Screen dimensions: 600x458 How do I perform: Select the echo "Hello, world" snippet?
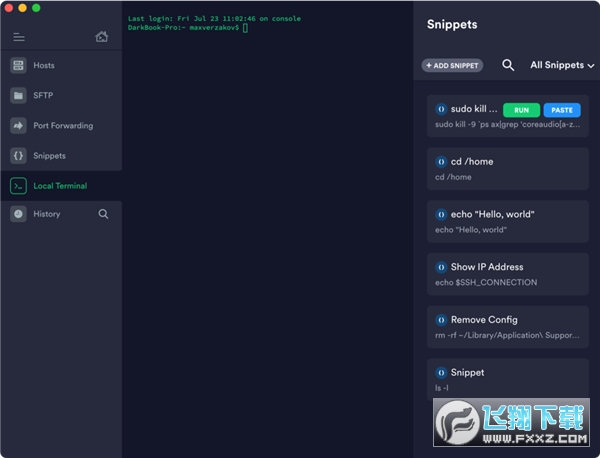coord(507,221)
